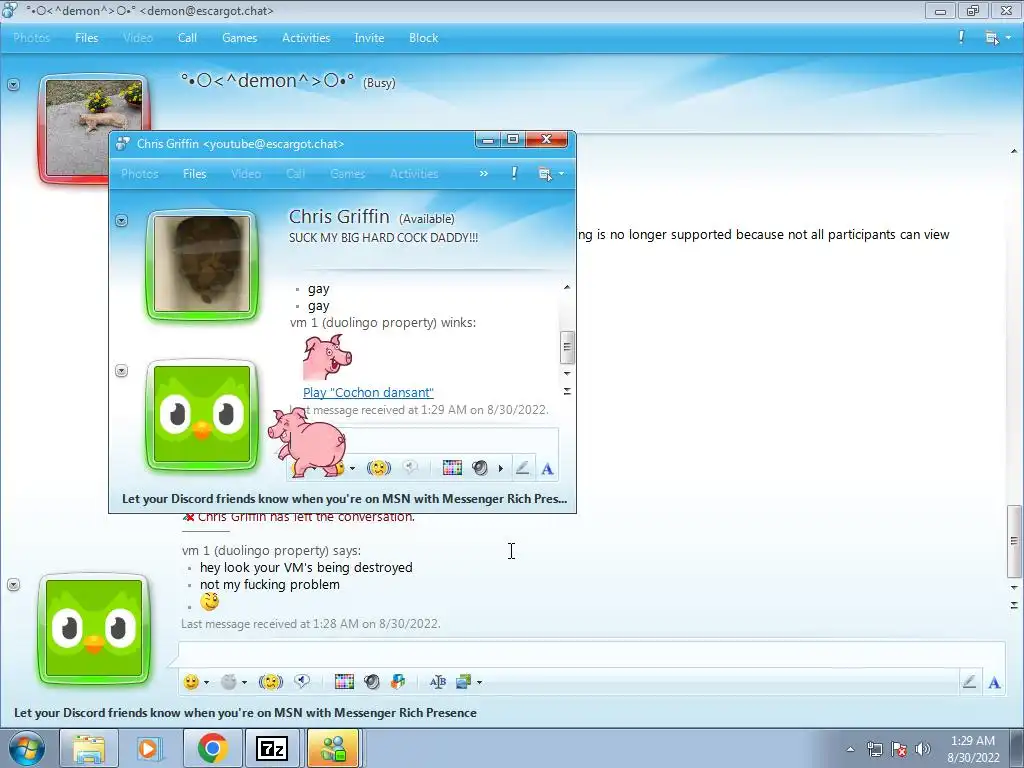Expand backgrounds dropdown arrow in demon toolbar
This screenshot has height=768, width=1024.
coord(479,682)
